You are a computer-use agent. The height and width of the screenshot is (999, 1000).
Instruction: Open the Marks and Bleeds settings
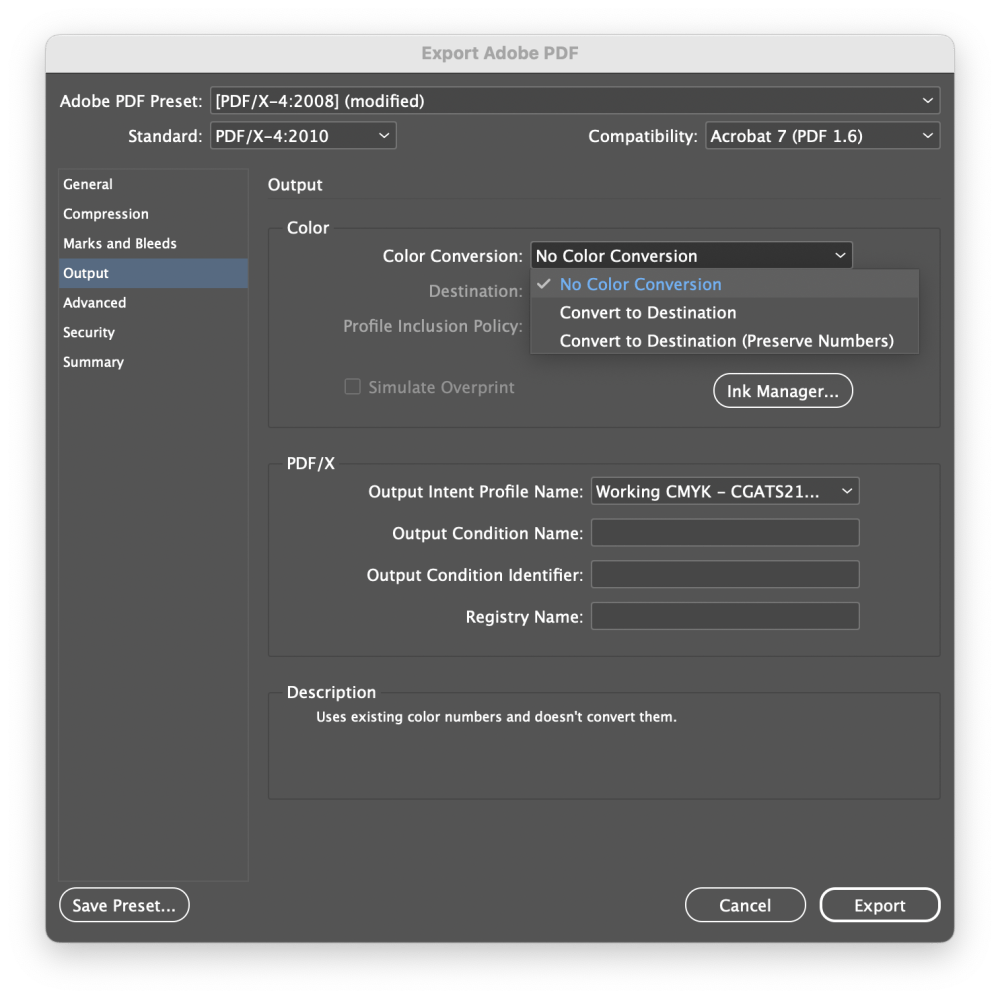(x=119, y=243)
